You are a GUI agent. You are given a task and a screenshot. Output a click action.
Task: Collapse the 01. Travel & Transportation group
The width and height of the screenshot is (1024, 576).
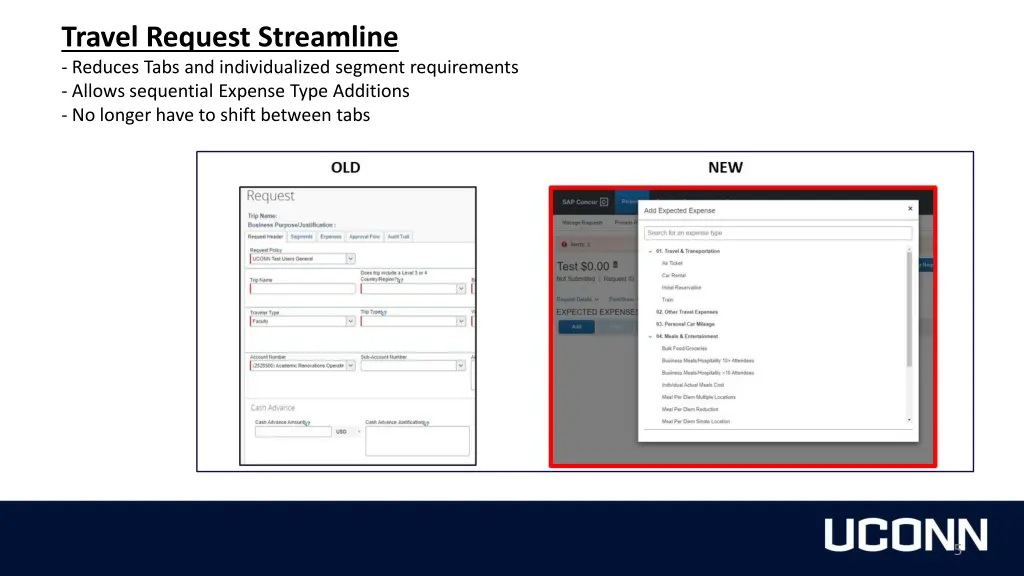(650, 251)
